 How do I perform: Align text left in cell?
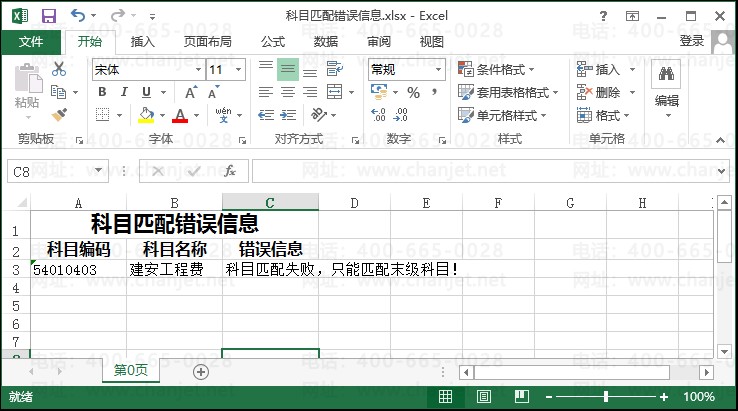[x=265, y=92]
